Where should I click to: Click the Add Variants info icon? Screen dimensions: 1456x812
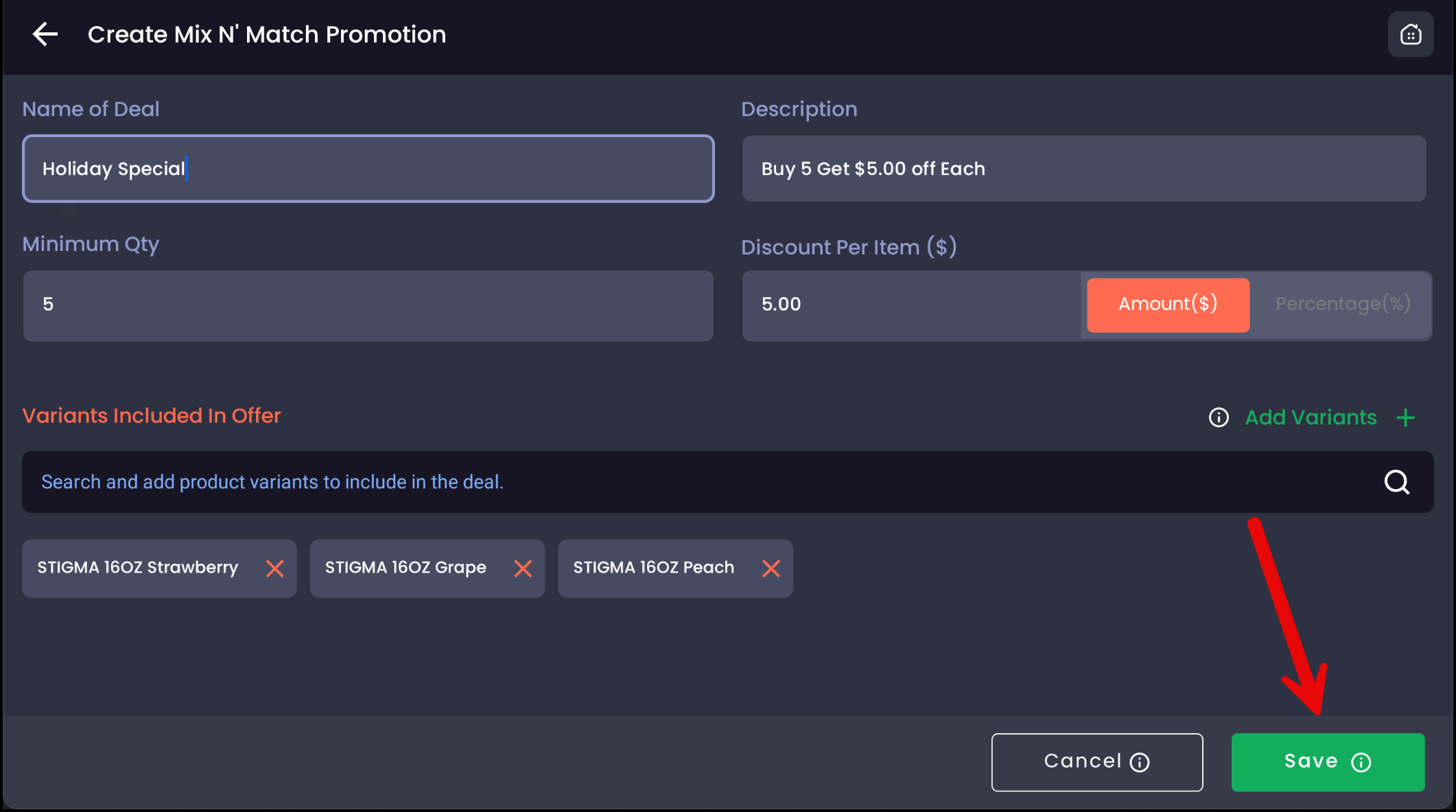1219,417
